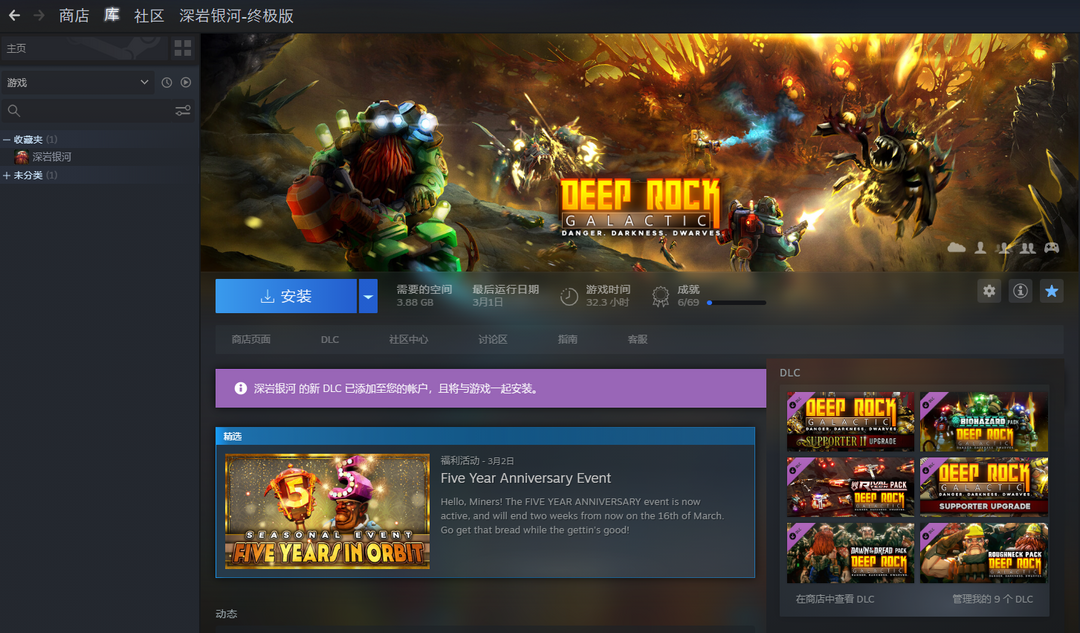Image resolution: width=1080 pixels, height=633 pixels.
Task: Click the blue 安装 button
Action: [x=286, y=296]
